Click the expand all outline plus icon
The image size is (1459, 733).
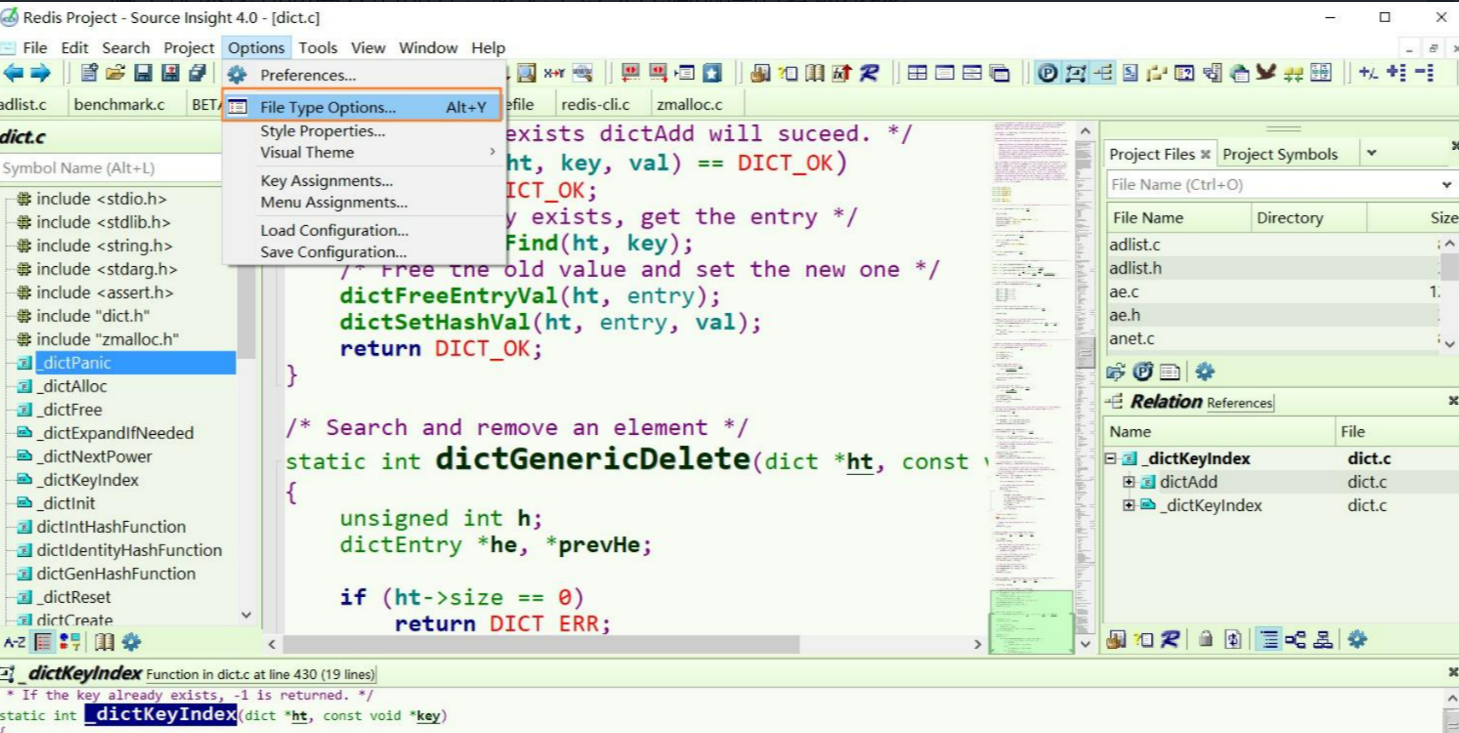[1396, 73]
